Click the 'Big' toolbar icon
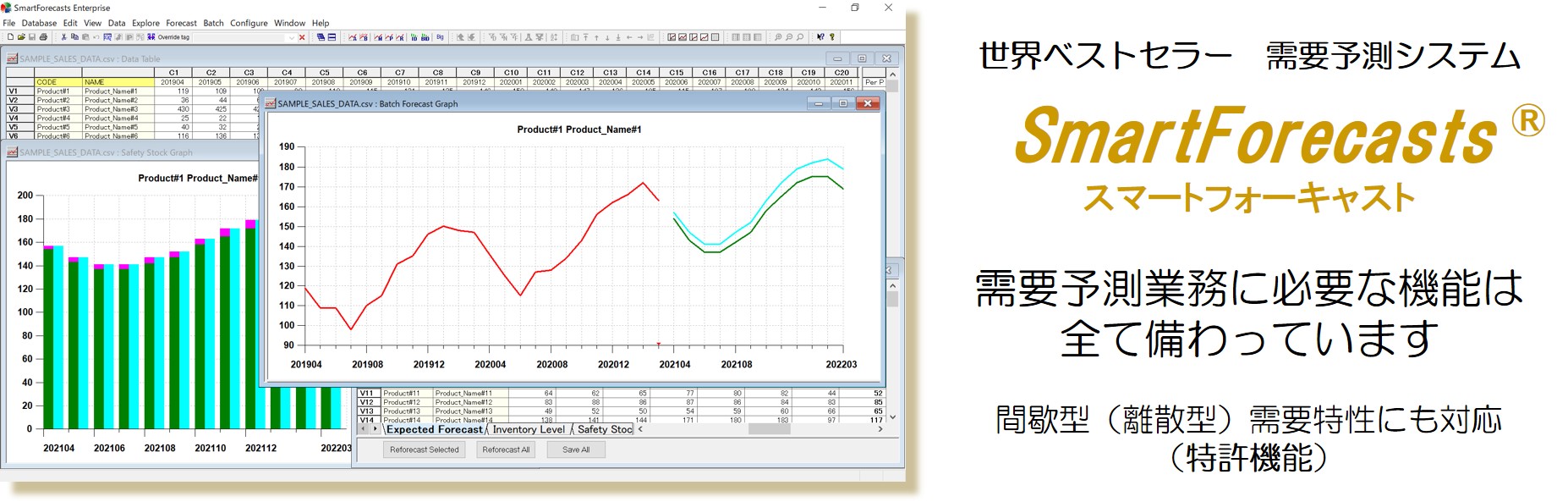The width and height of the screenshot is (1568, 502). 440,37
